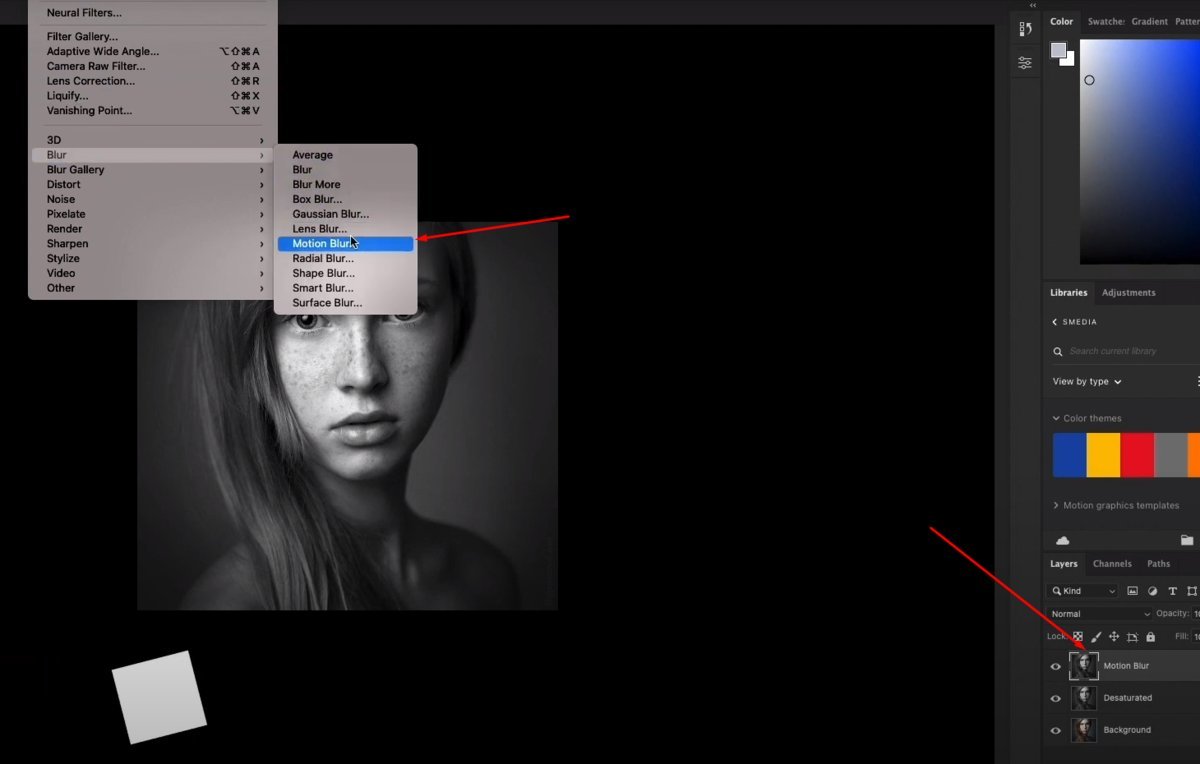1200x764 pixels.
Task: Open the Properties sliders icon in dock
Action: coord(1025,63)
